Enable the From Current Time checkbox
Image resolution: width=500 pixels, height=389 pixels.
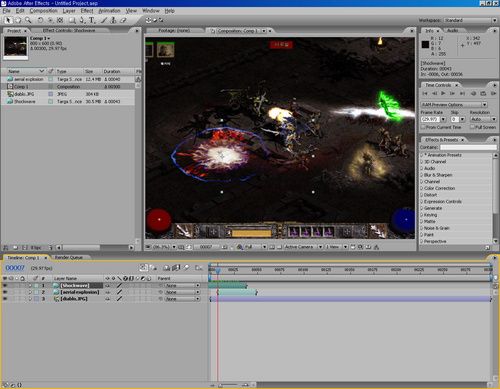423,127
